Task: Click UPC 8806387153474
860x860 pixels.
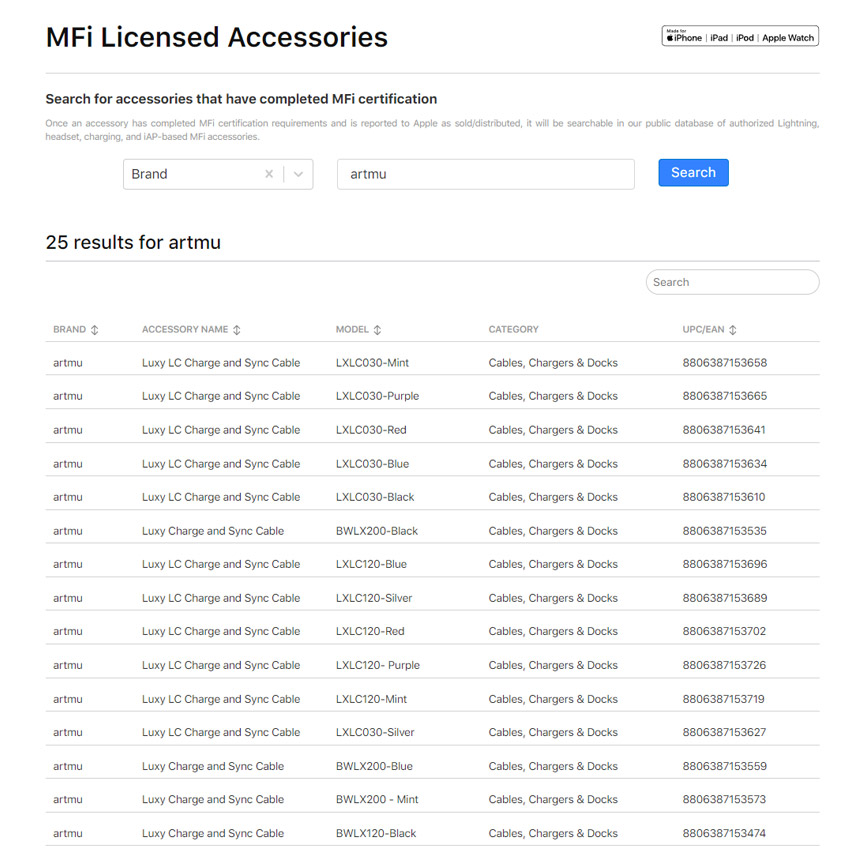Action: tap(724, 833)
